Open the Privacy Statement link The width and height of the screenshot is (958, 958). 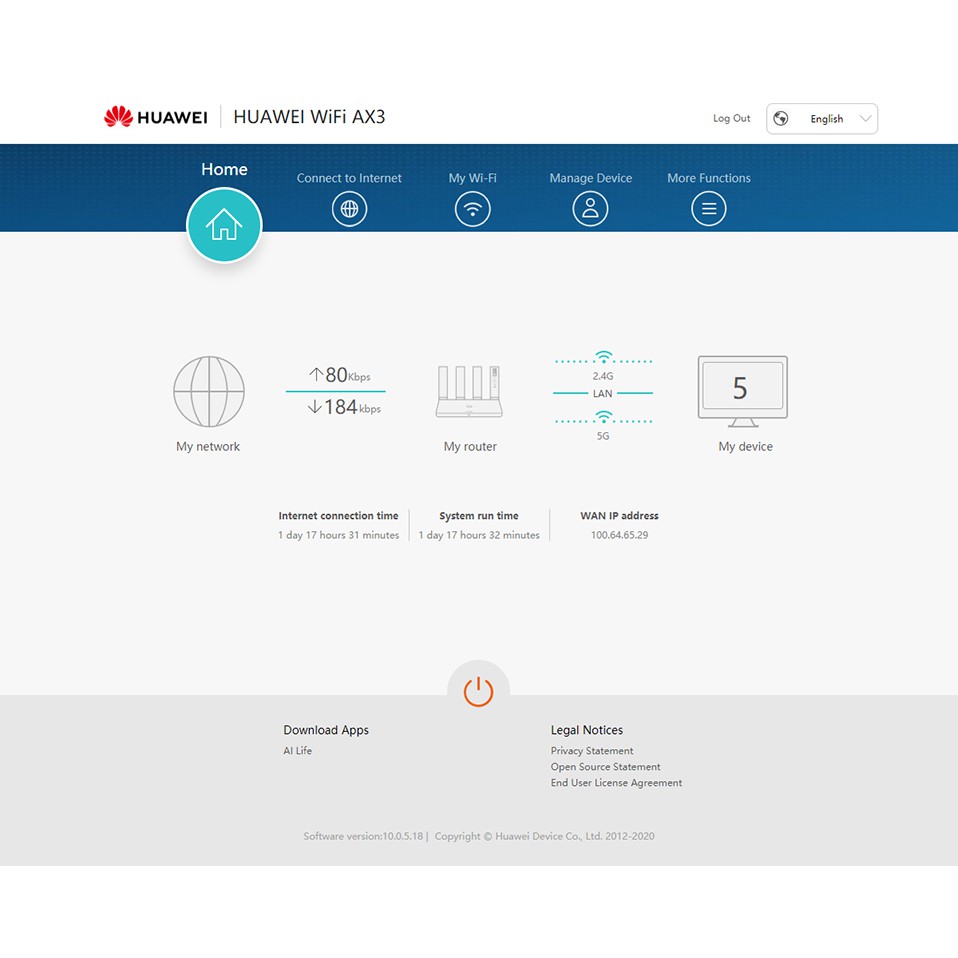pos(591,751)
